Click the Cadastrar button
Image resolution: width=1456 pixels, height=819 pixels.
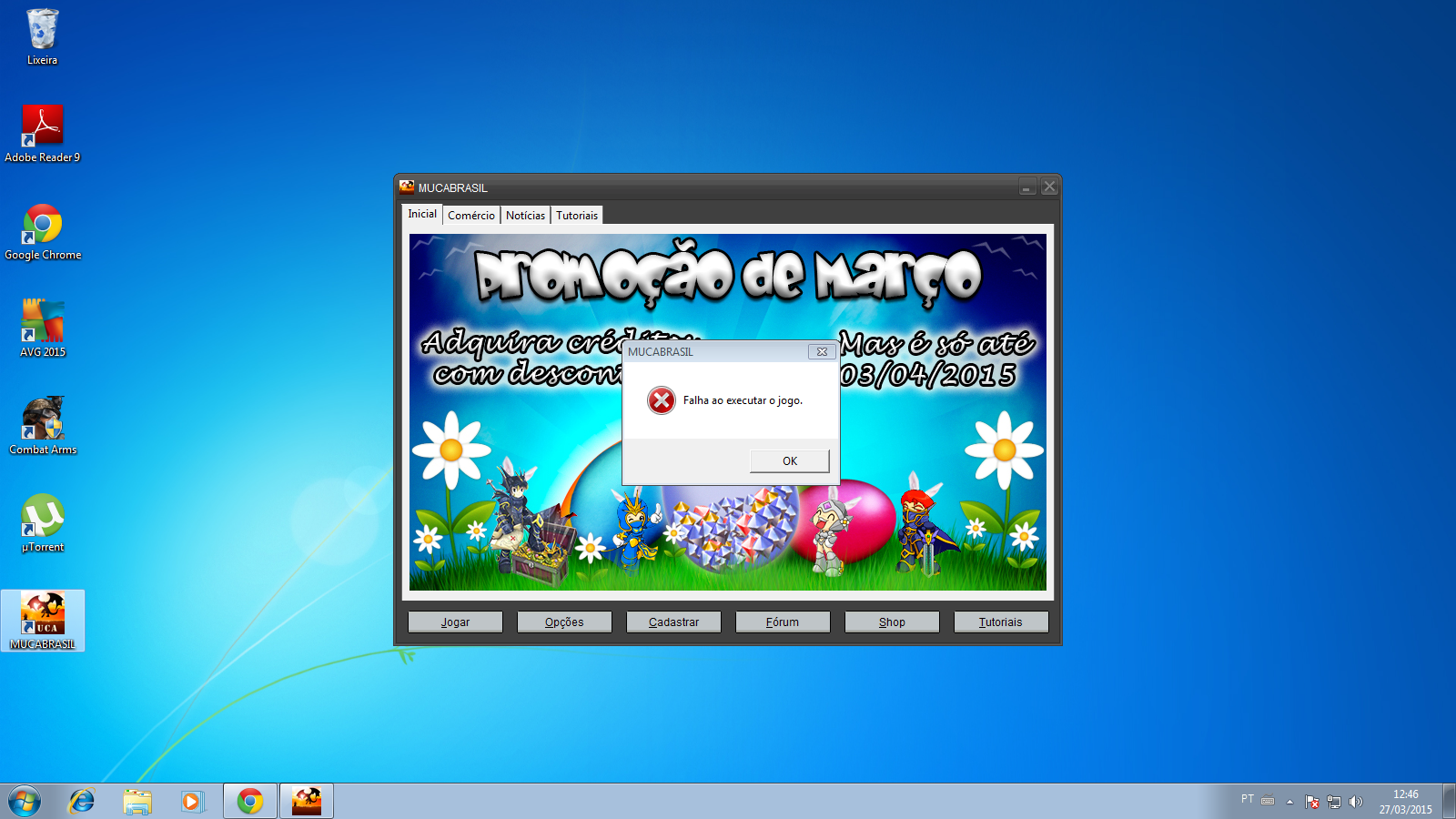(x=673, y=622)
